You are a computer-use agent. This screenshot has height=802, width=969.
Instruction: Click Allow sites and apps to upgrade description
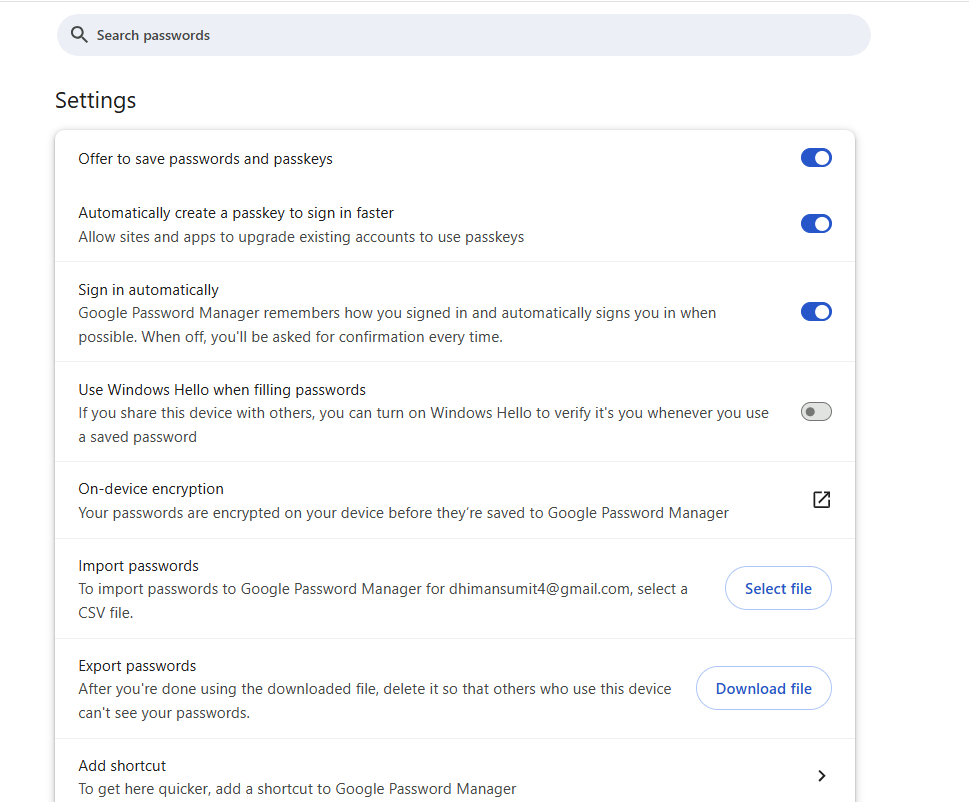(301, 237)
